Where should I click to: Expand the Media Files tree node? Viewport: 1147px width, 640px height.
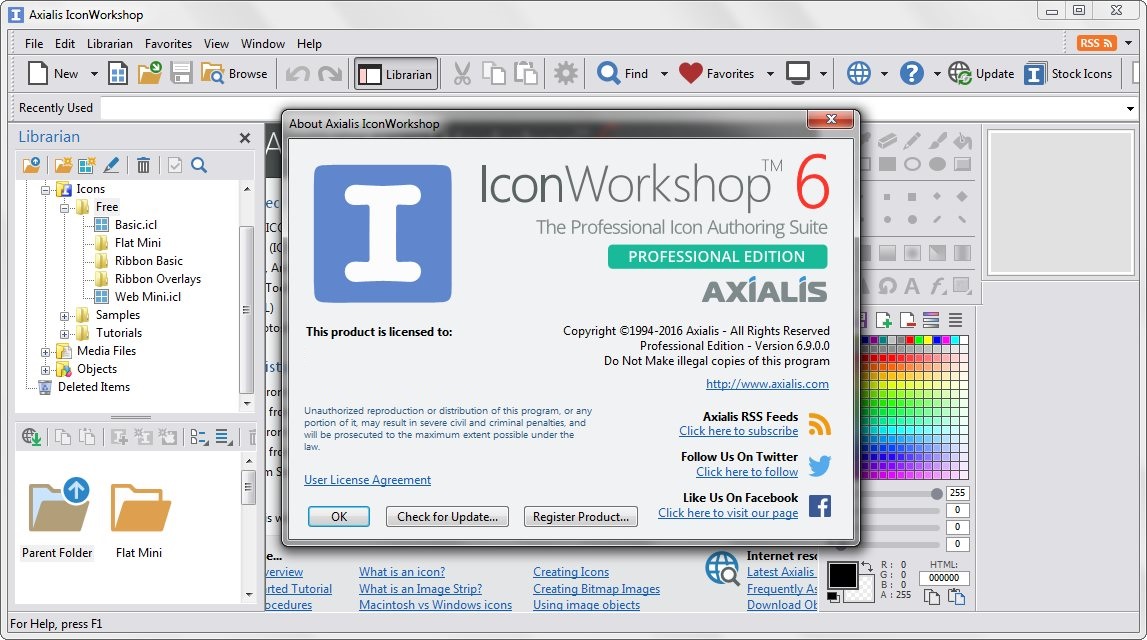pyautogui.click(x=45, y=352)
